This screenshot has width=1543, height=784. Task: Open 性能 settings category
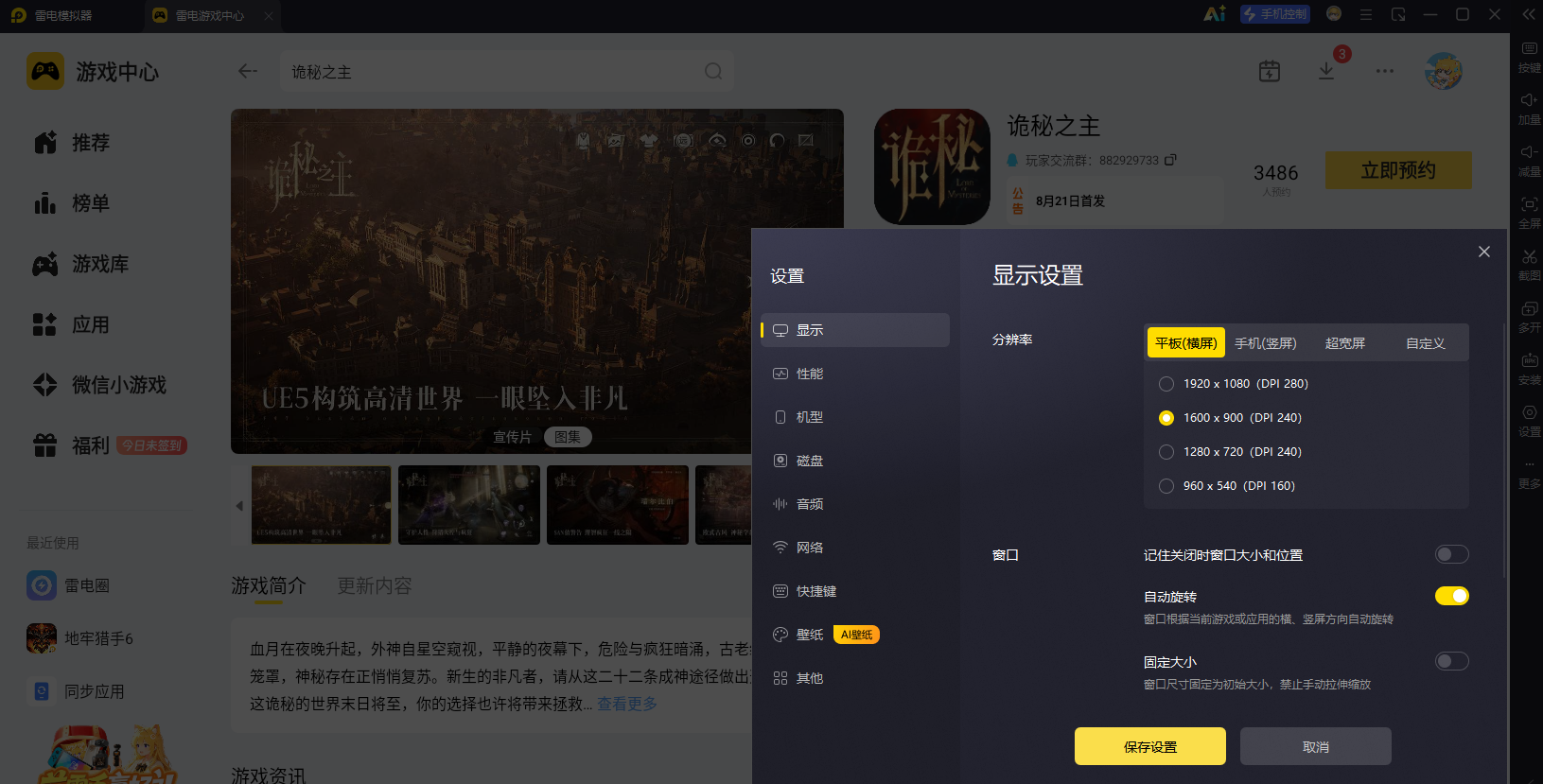coord(855,374)
